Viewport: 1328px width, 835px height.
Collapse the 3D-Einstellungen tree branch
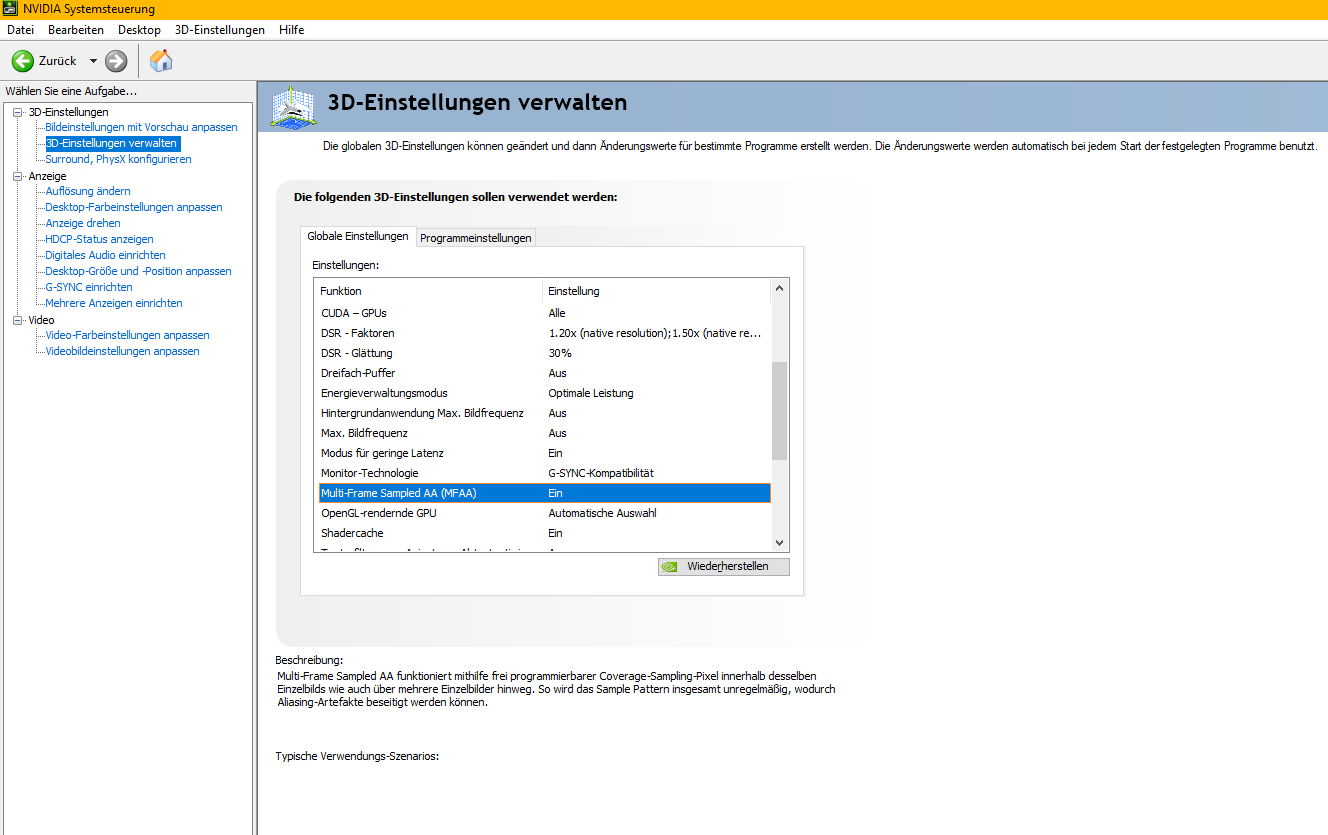[17, 111]
